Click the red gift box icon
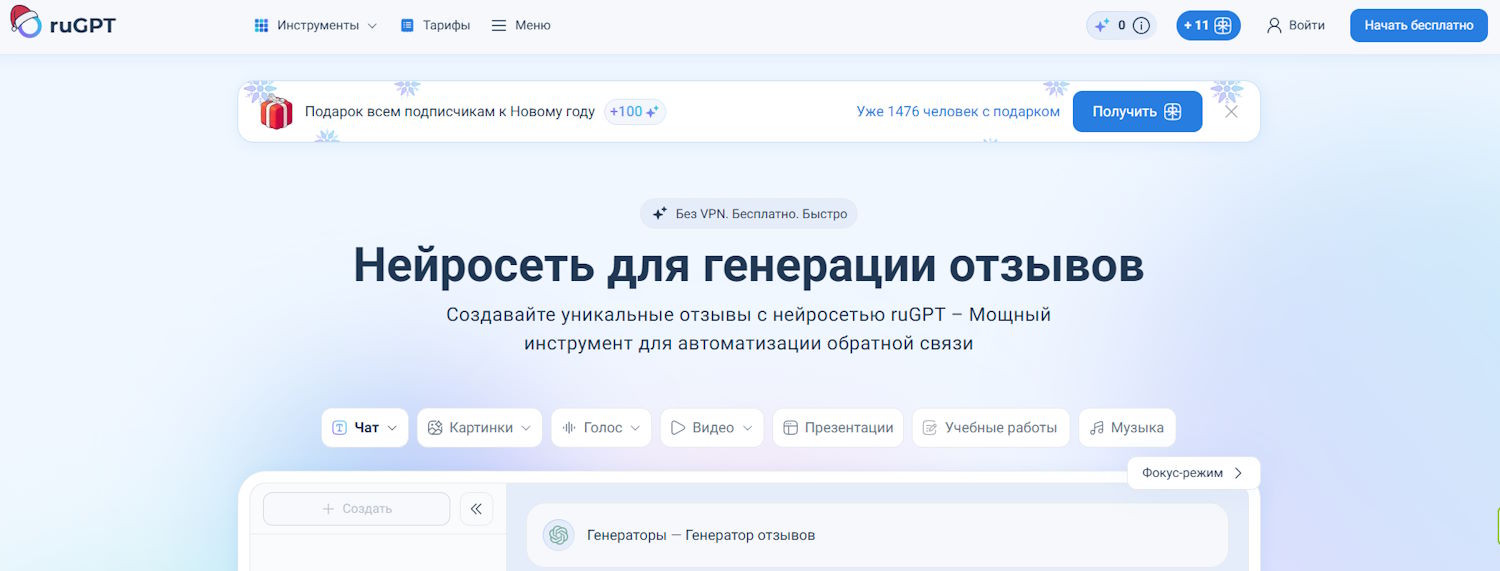Screen dimensions: 1500x571 tap(276, 112)
